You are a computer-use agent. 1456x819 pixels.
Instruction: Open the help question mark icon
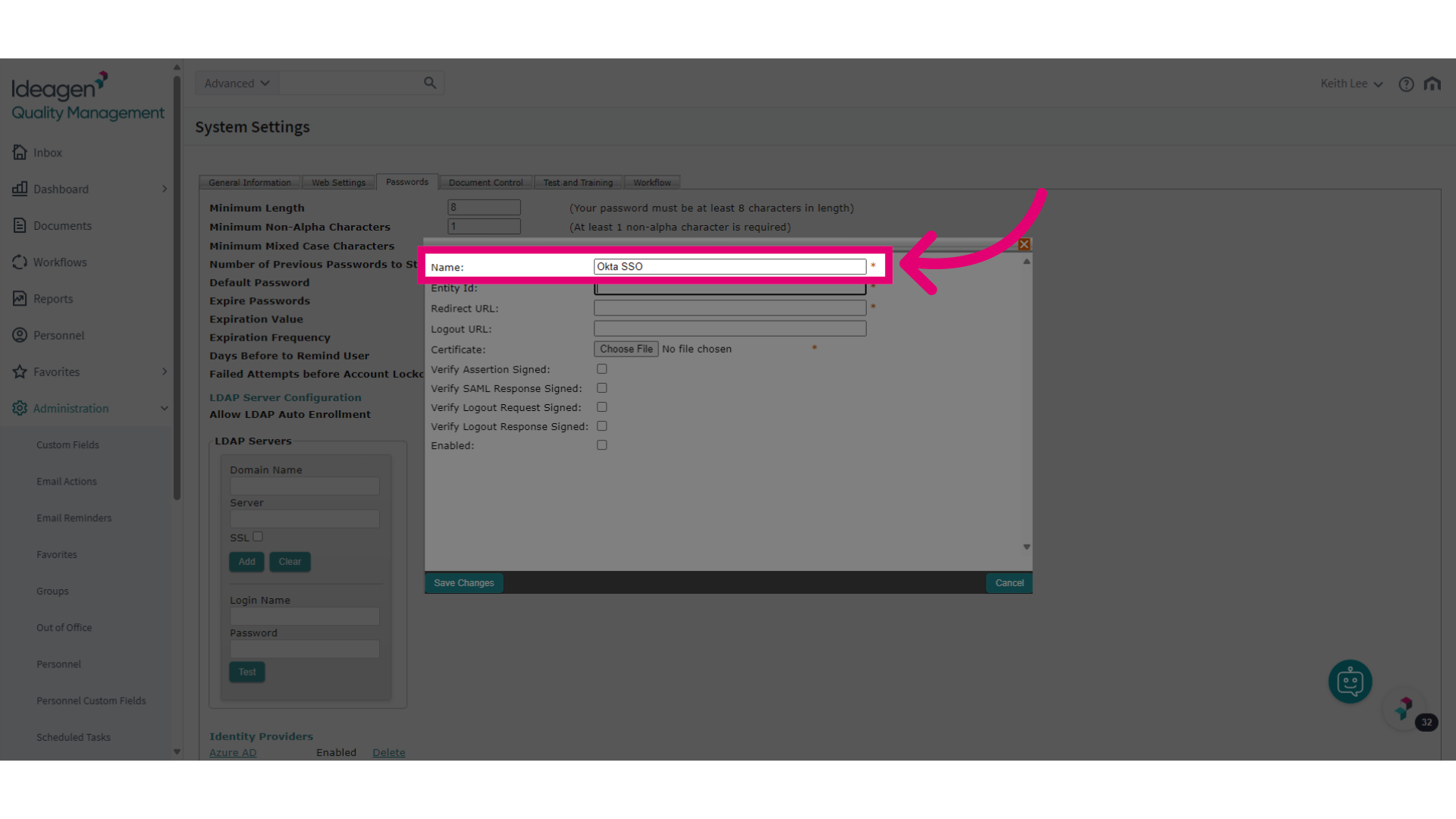pos(1406,84)
